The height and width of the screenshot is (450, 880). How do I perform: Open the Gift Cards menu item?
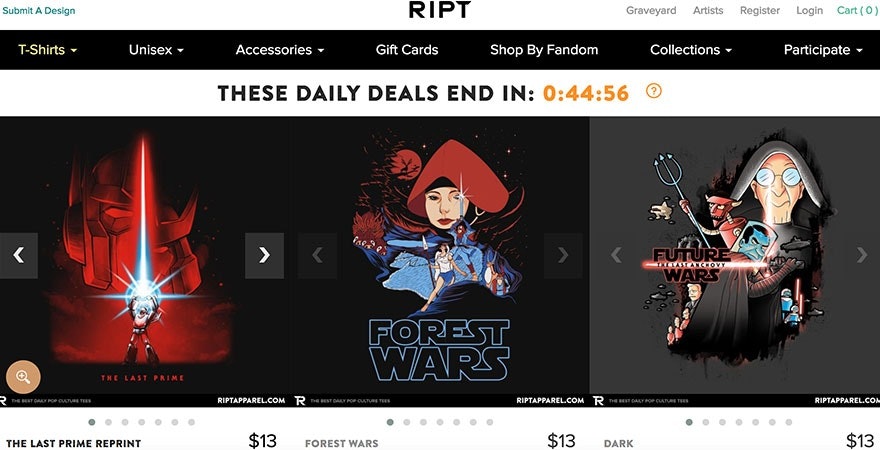(x=407, y=50)
